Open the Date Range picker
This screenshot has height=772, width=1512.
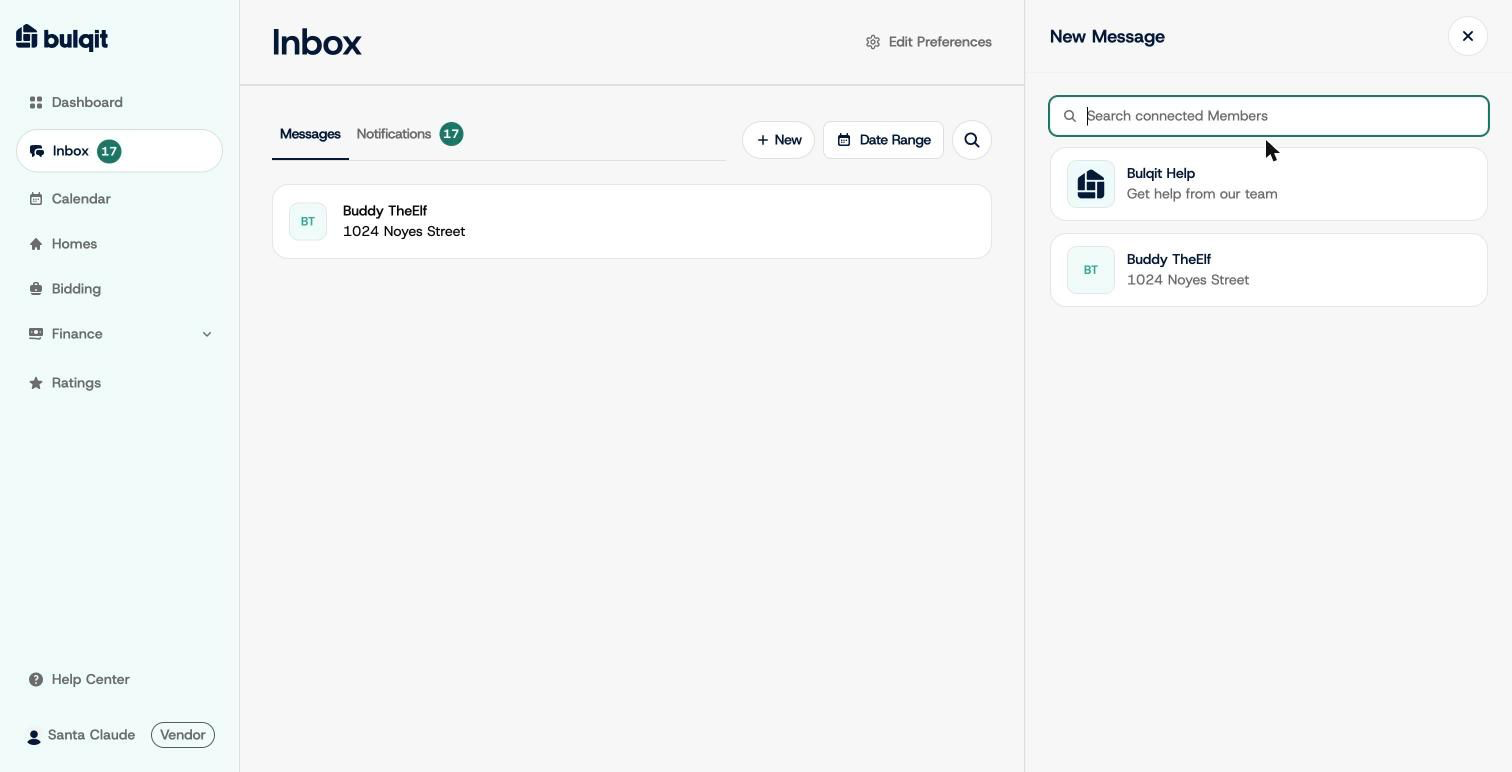point(883,140)
